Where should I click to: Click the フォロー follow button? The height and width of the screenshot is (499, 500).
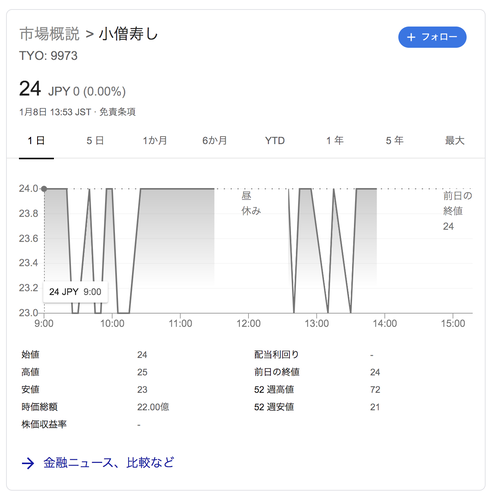tap(432, 37)
